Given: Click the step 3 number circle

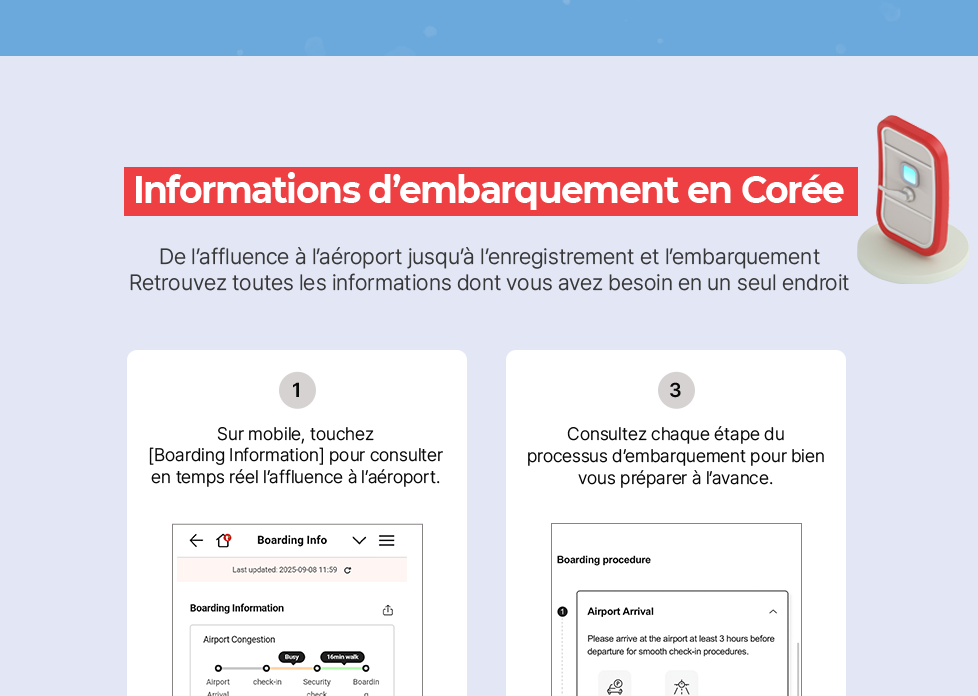Looking at the screenshot, I should pyautogui.click(x=676, y=390).
